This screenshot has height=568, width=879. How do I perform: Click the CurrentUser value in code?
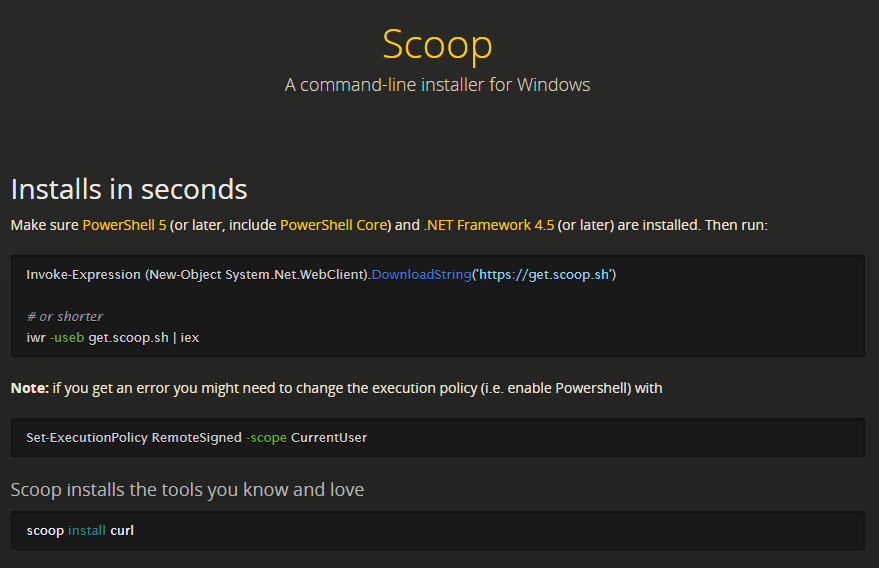[x=329, y=437]
